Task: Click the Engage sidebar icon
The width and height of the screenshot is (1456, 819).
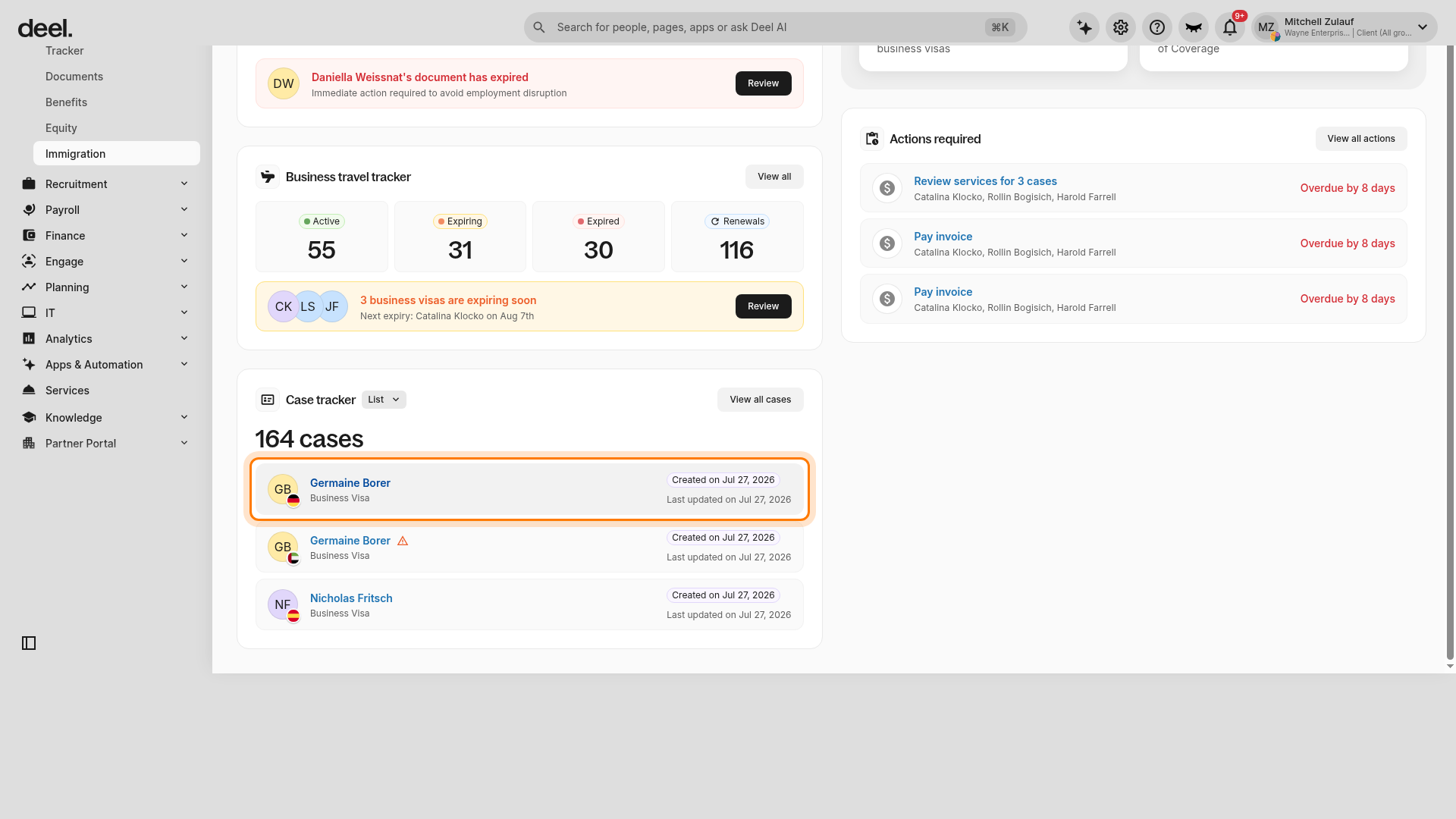Action: (29, 261)
